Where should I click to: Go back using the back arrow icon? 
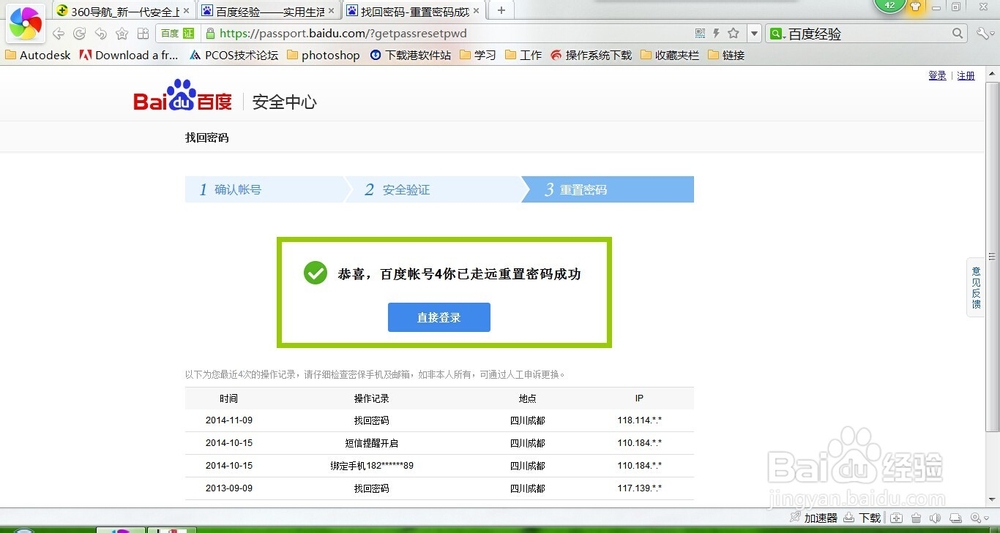[x=58, y=34]
